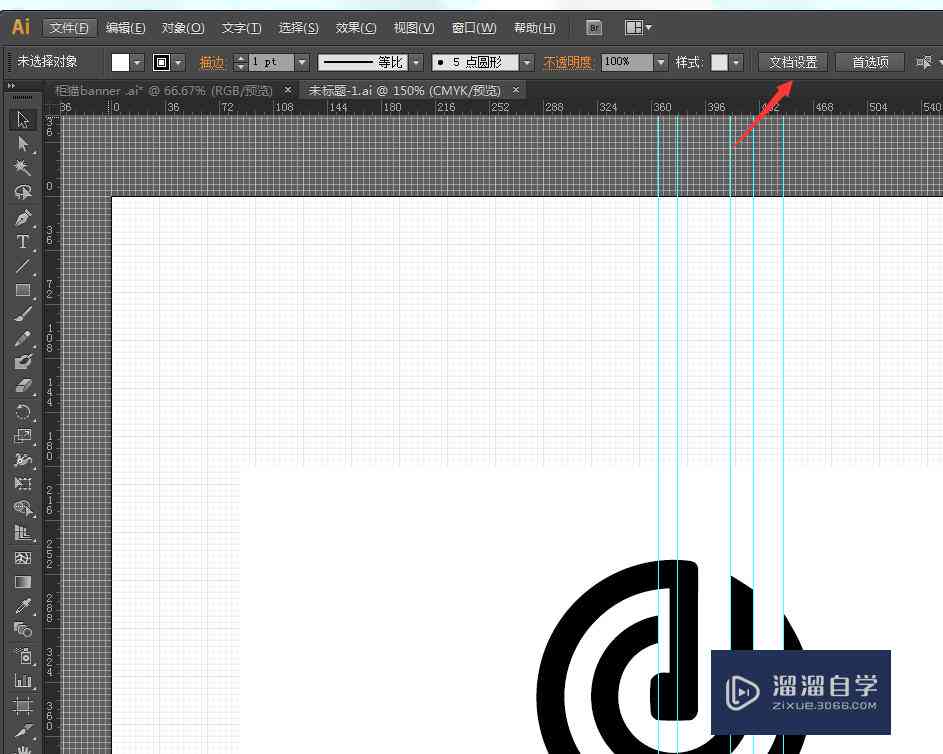The width and height of the screenshot is (943, 754).
Task: Select the Free Transform tool
Action: (23, 483)
